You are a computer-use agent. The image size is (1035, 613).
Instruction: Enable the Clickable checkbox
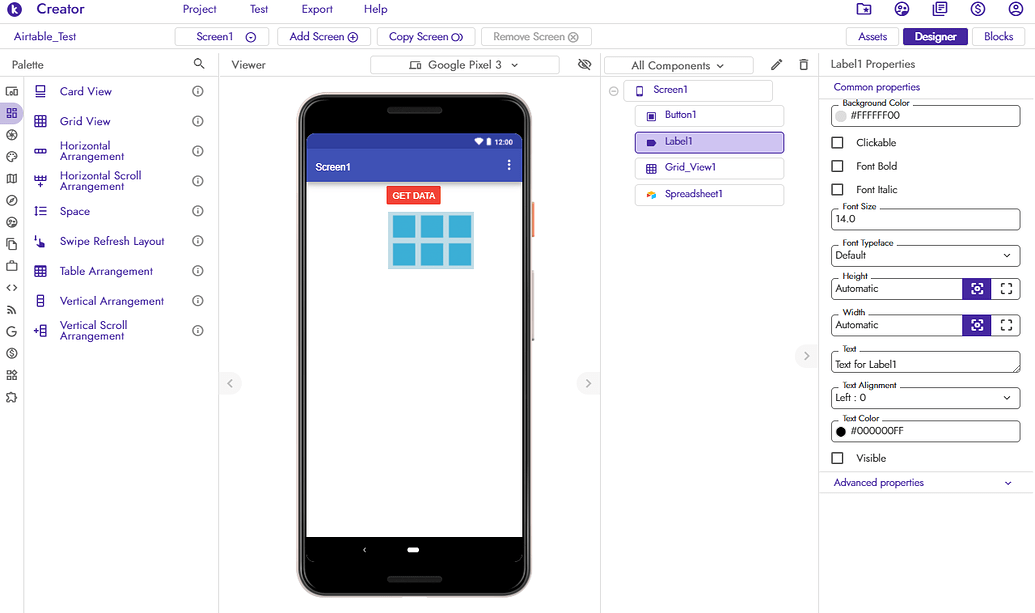[838, 143]
